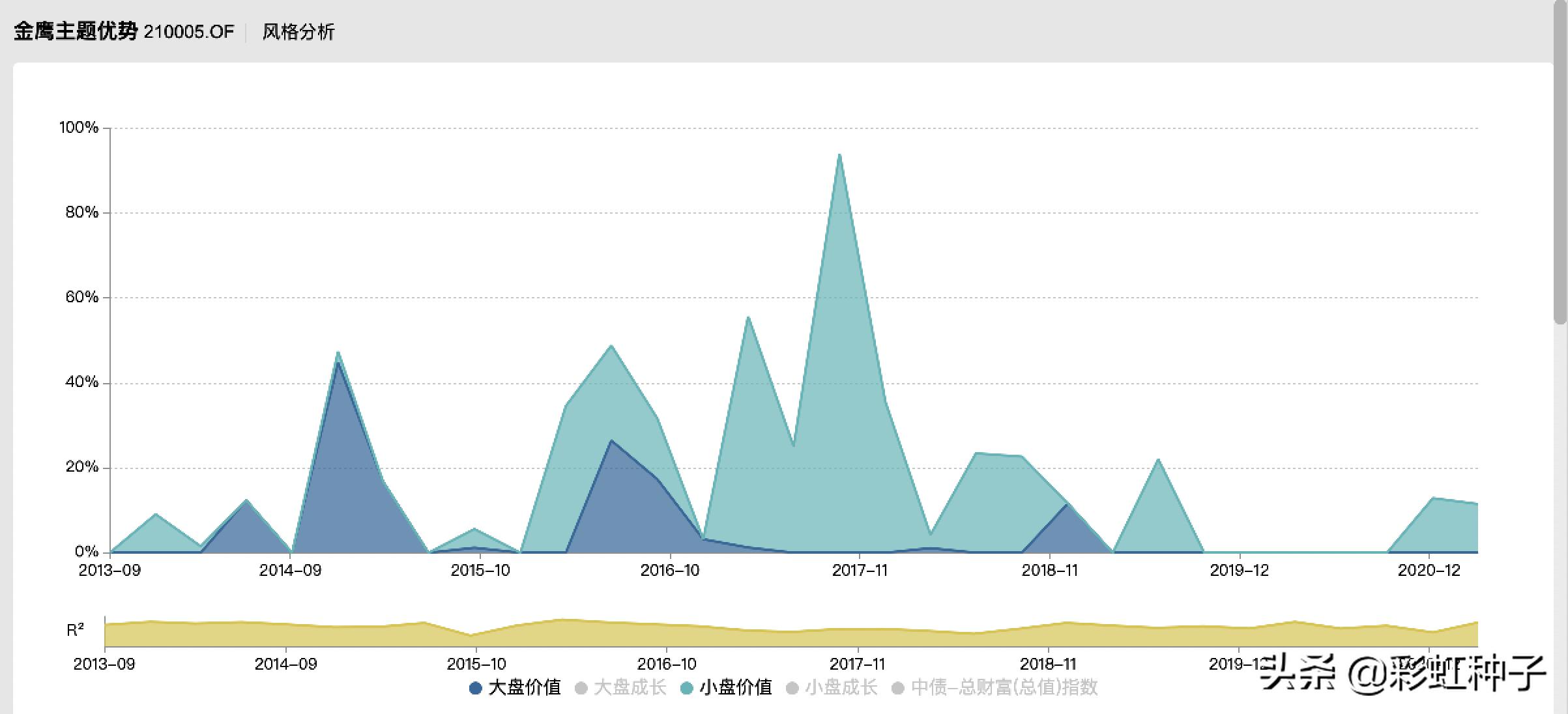Enable the 小盘成长 legend series

coord(841,687)
